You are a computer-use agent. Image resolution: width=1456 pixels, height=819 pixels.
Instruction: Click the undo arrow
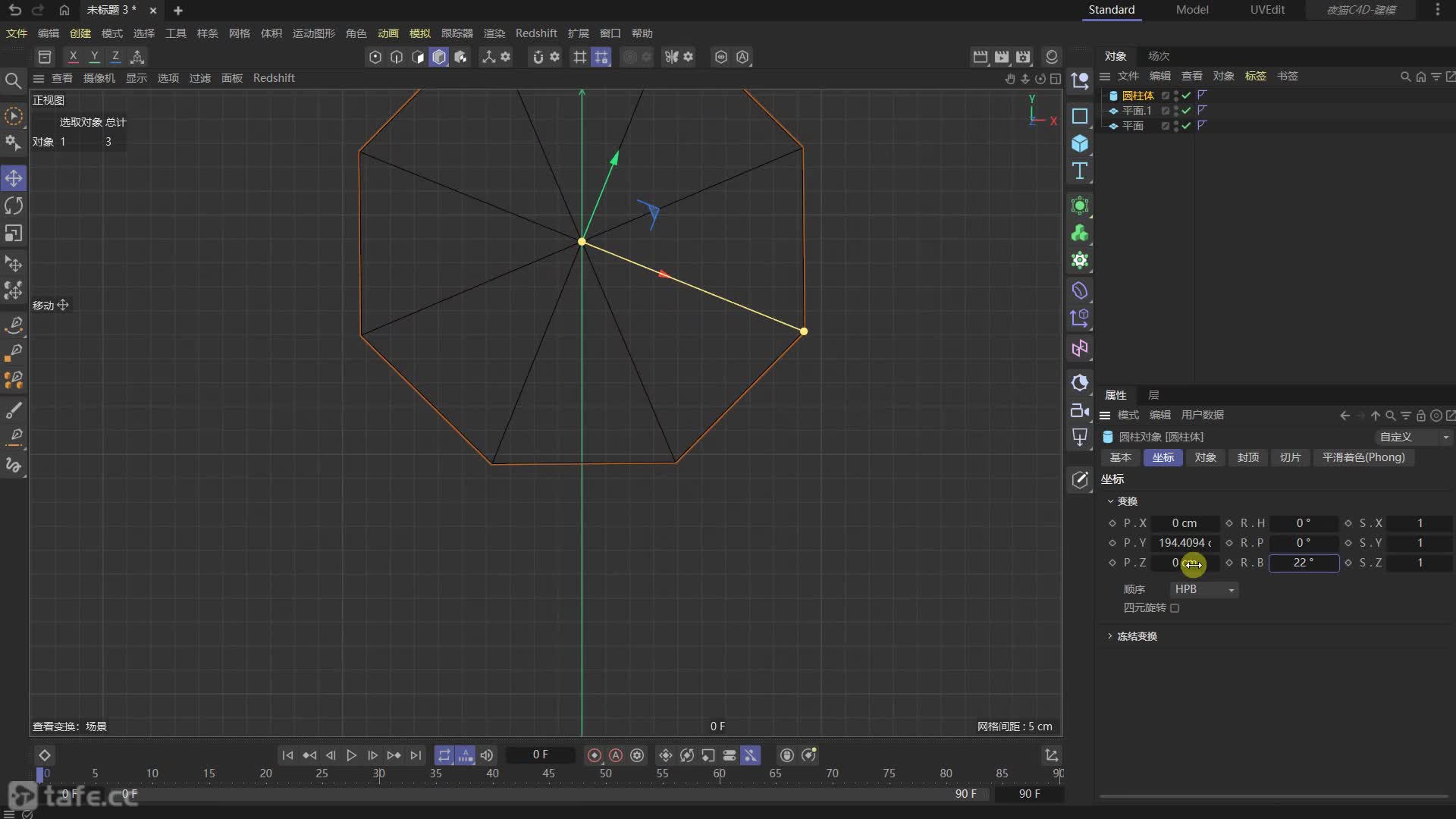tap(15, 10)
